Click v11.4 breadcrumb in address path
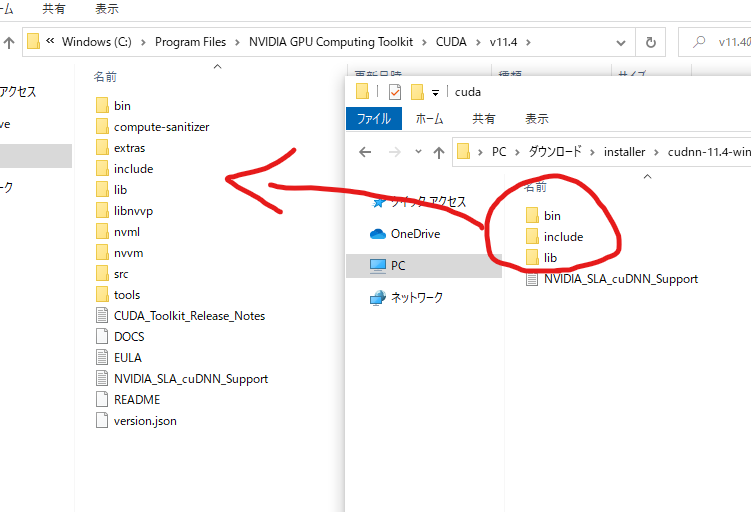This screenshot has width=751, height=512. [x=503, y=42]
